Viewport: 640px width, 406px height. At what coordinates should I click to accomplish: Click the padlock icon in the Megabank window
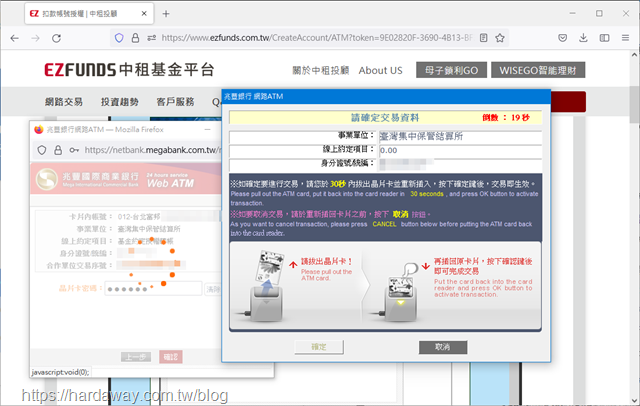point(58,150)
